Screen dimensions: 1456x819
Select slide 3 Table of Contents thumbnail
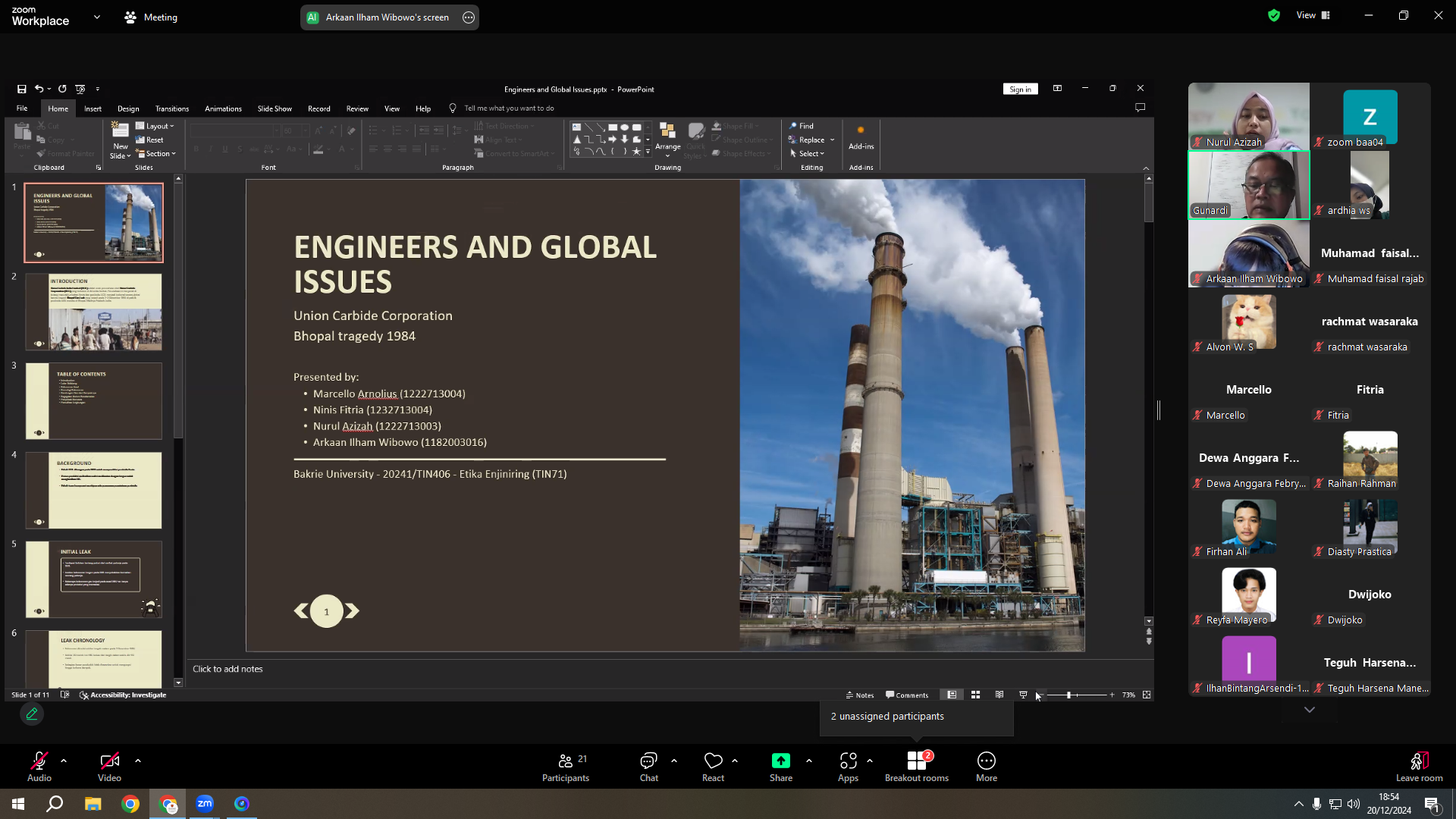(93, 401)
